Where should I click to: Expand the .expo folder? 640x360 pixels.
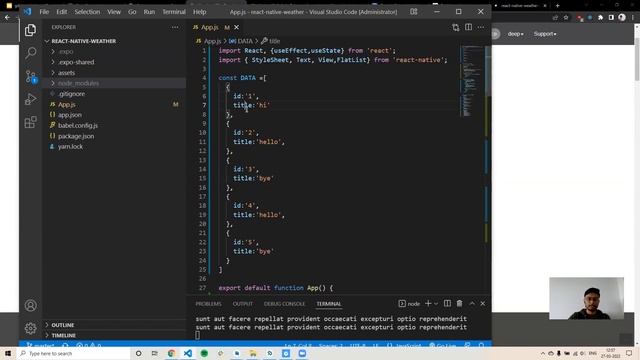pos(114,52)
